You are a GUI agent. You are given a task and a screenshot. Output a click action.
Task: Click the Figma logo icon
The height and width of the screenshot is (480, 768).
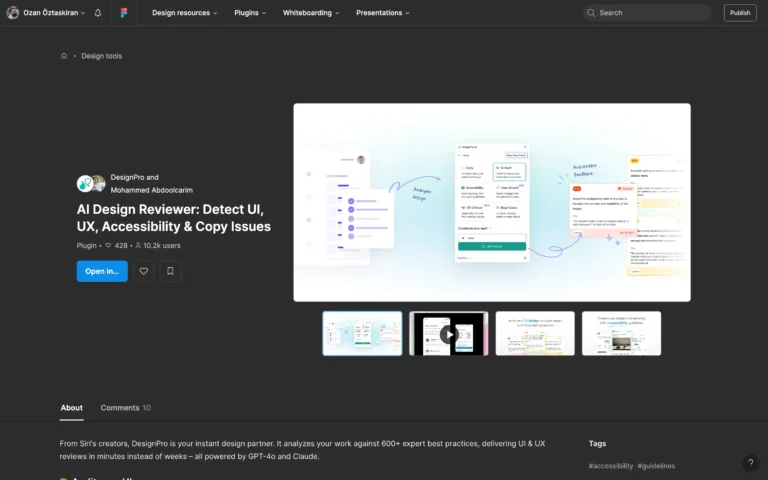tap(124, 13)
